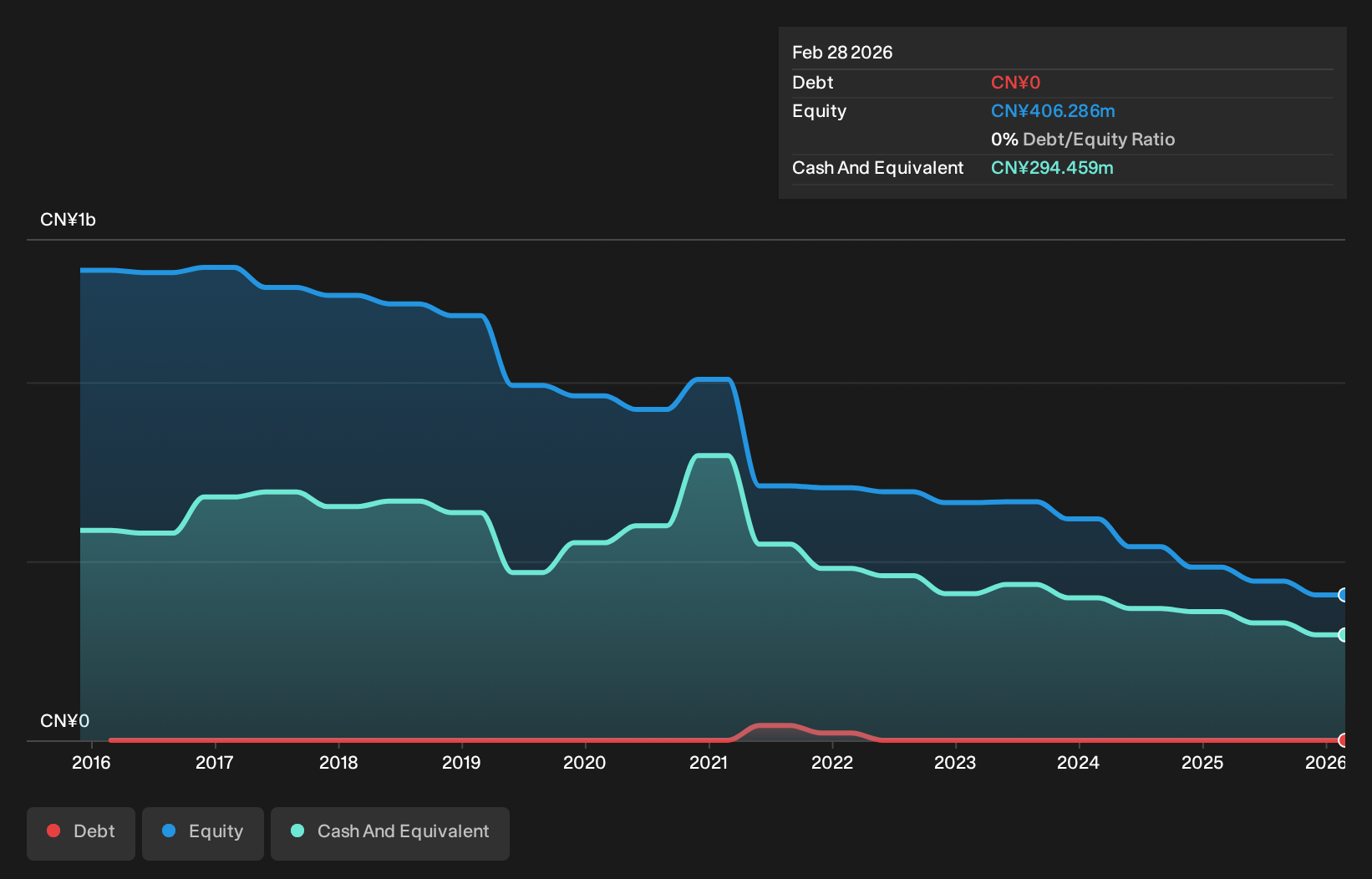
Task: Click the Cash And Equivalent label in tooltip
Action: [x=877, y=168]
